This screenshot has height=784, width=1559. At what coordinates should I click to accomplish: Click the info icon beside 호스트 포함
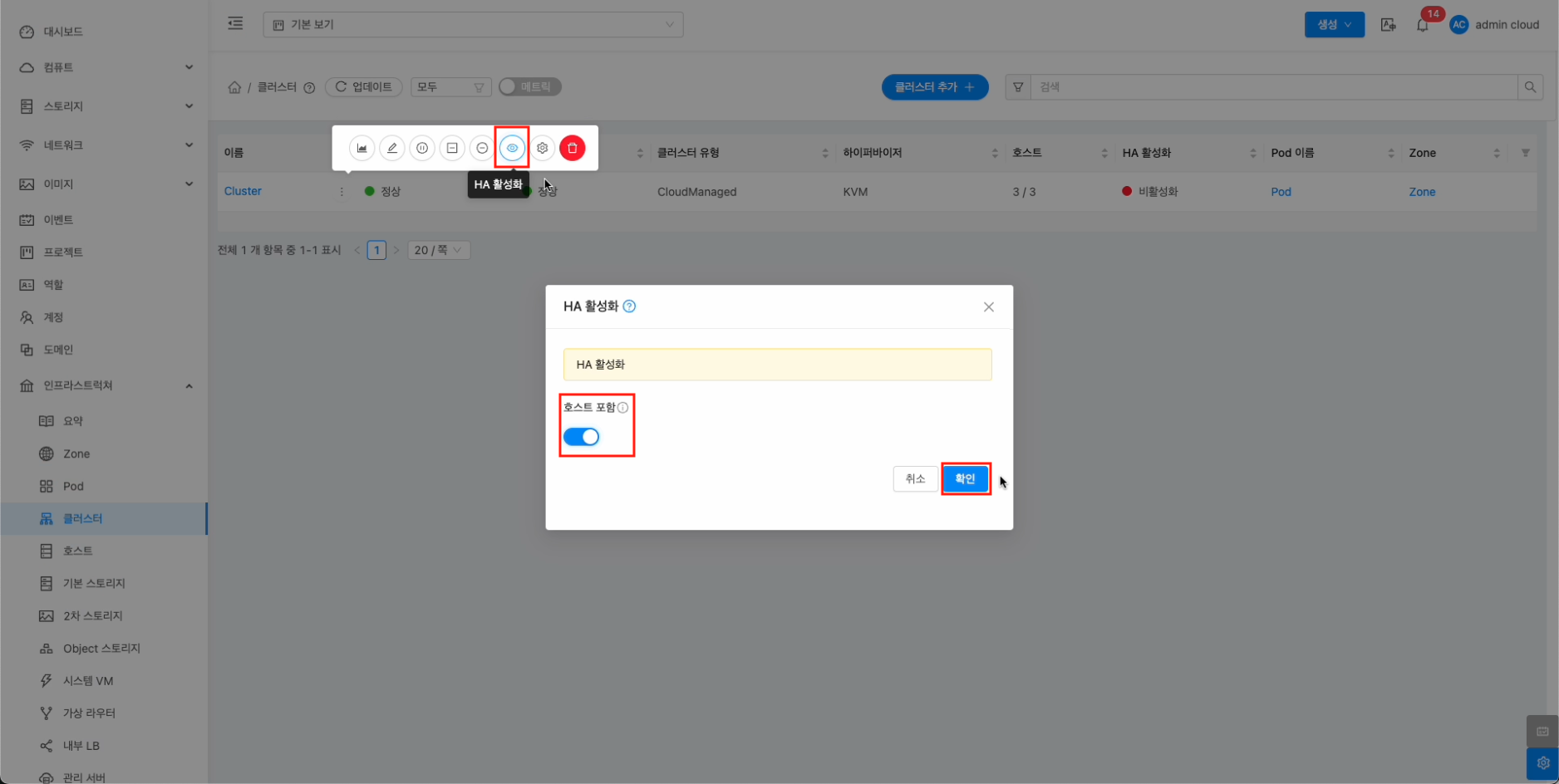tap(622, 408)
